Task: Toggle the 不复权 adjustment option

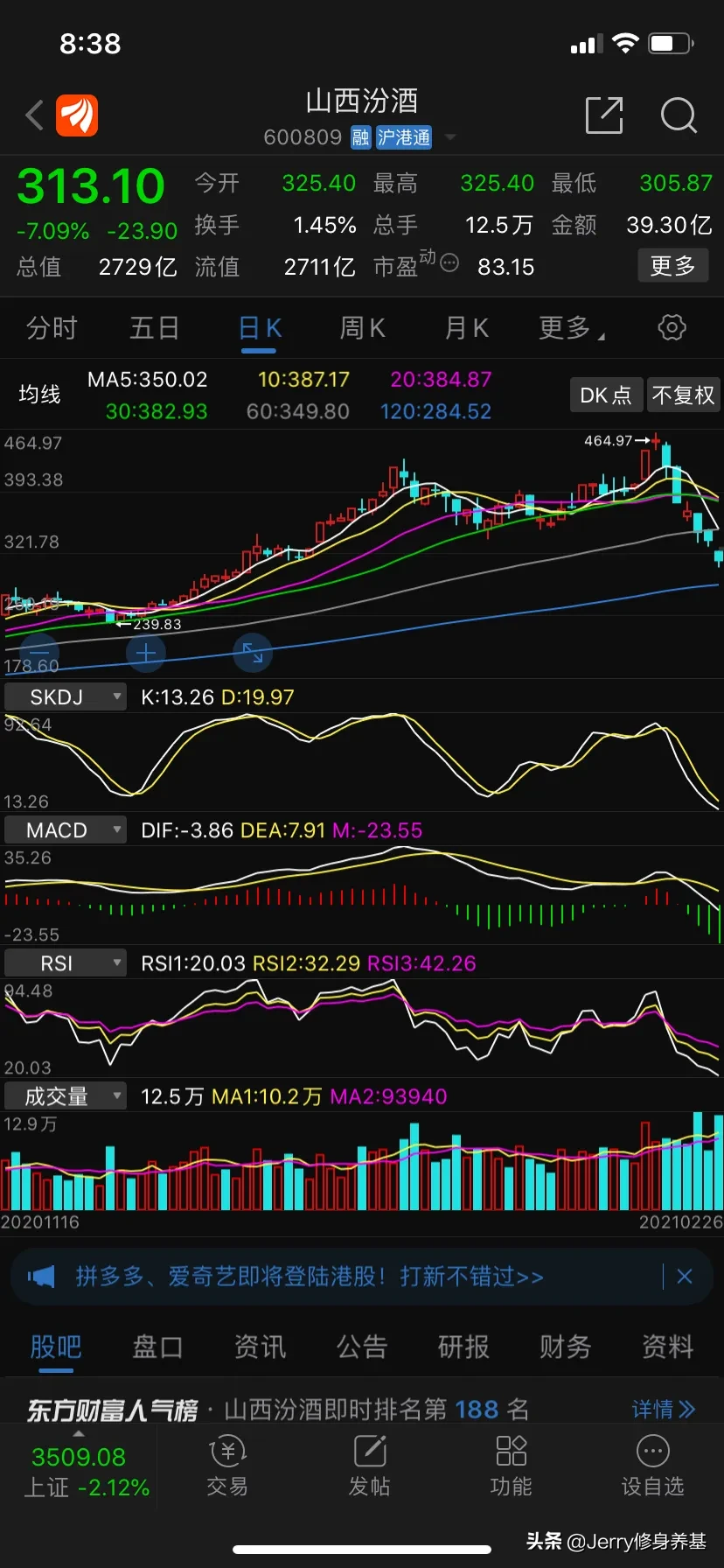Action: (x=683, y=395)
